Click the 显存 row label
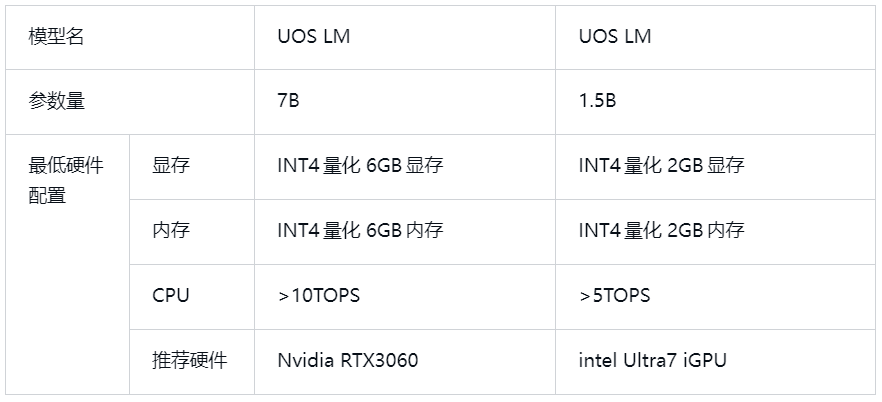Image resolution: width=882 pixels, height=402 pixels. [171, 165]
